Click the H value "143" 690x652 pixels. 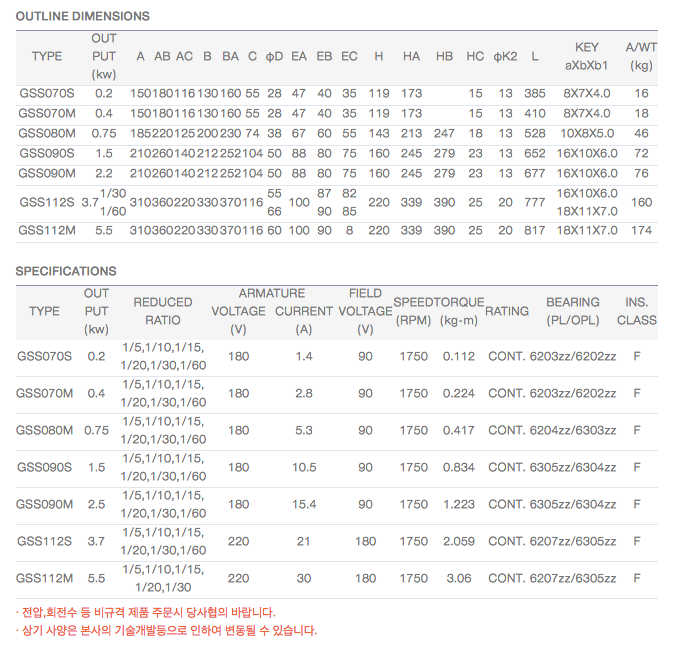pyautogui.click(x=379, y=133)
